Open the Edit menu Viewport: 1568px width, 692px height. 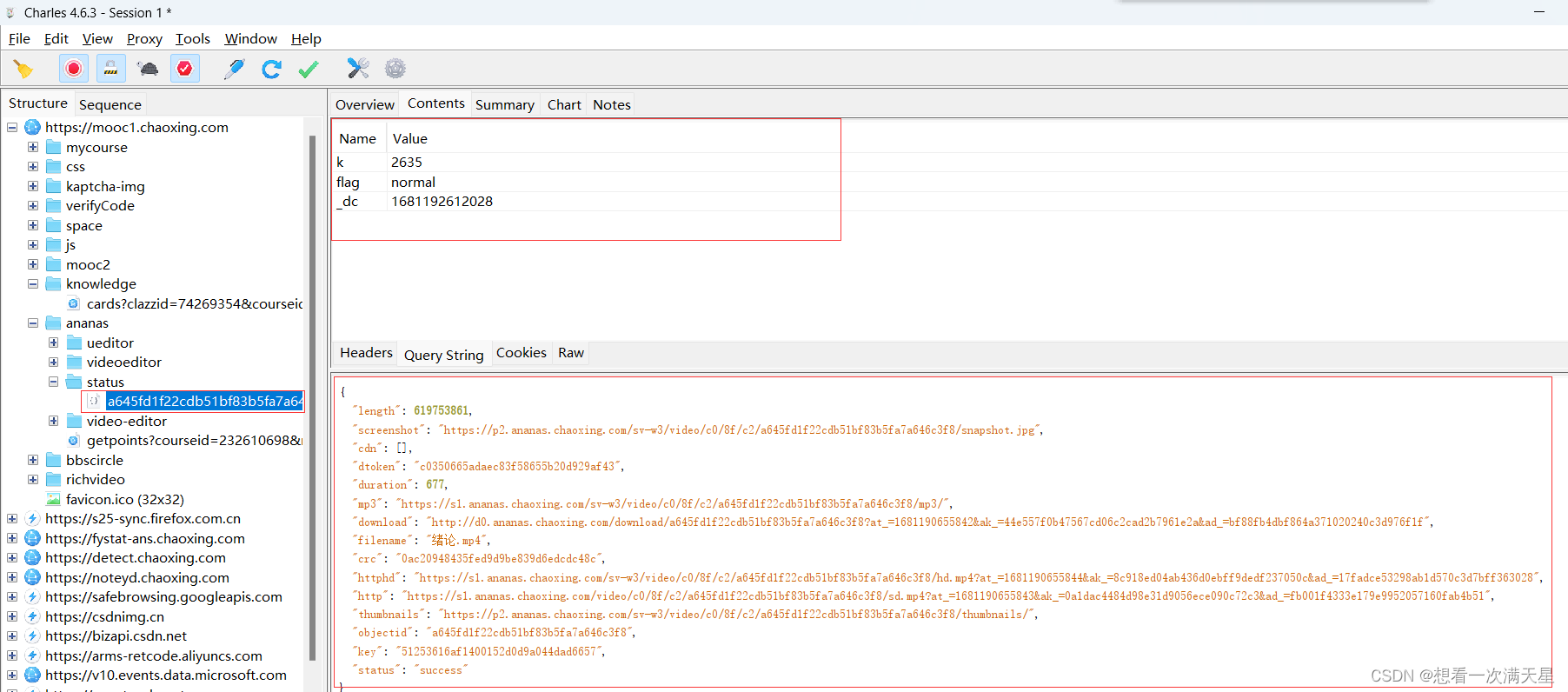coord(56,38)
